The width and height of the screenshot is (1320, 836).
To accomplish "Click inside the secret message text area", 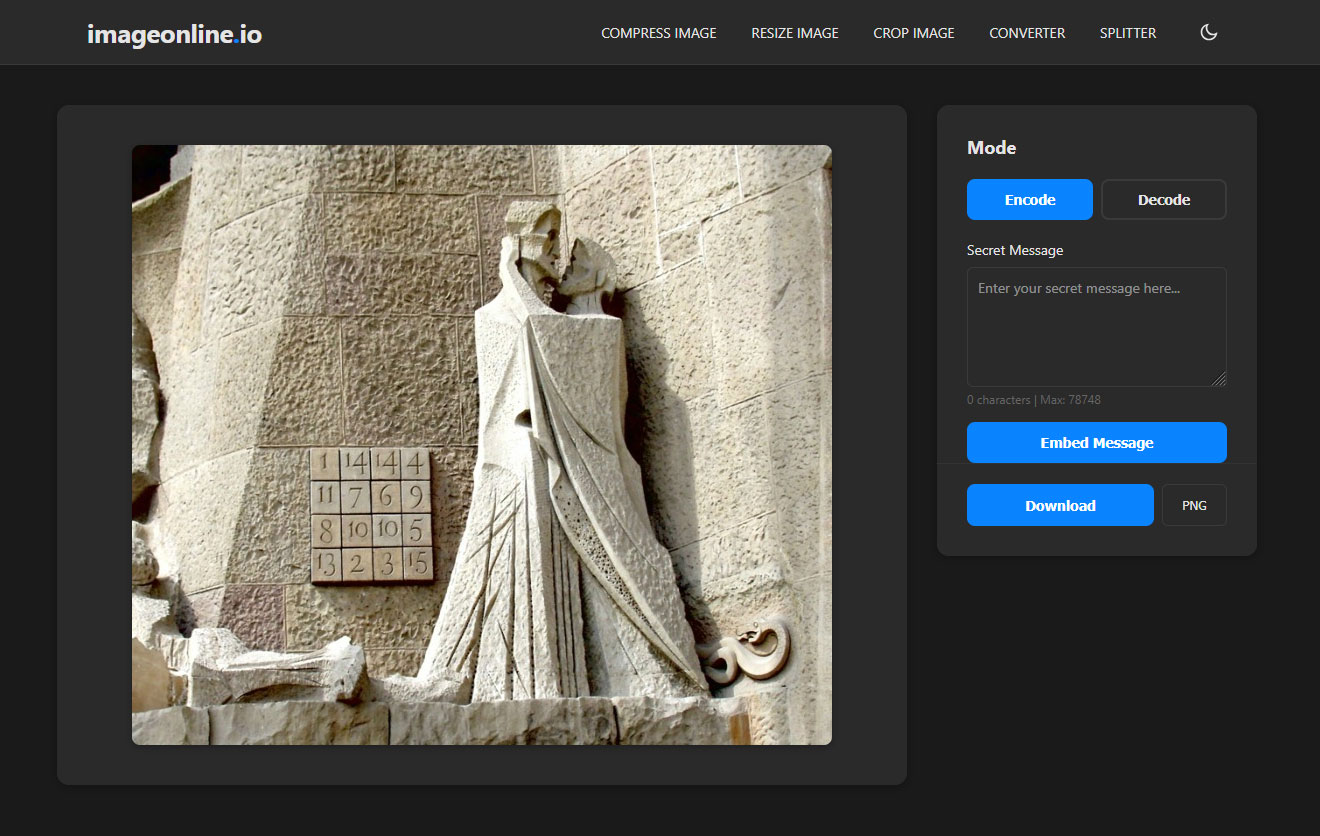I will point(1096,326).
